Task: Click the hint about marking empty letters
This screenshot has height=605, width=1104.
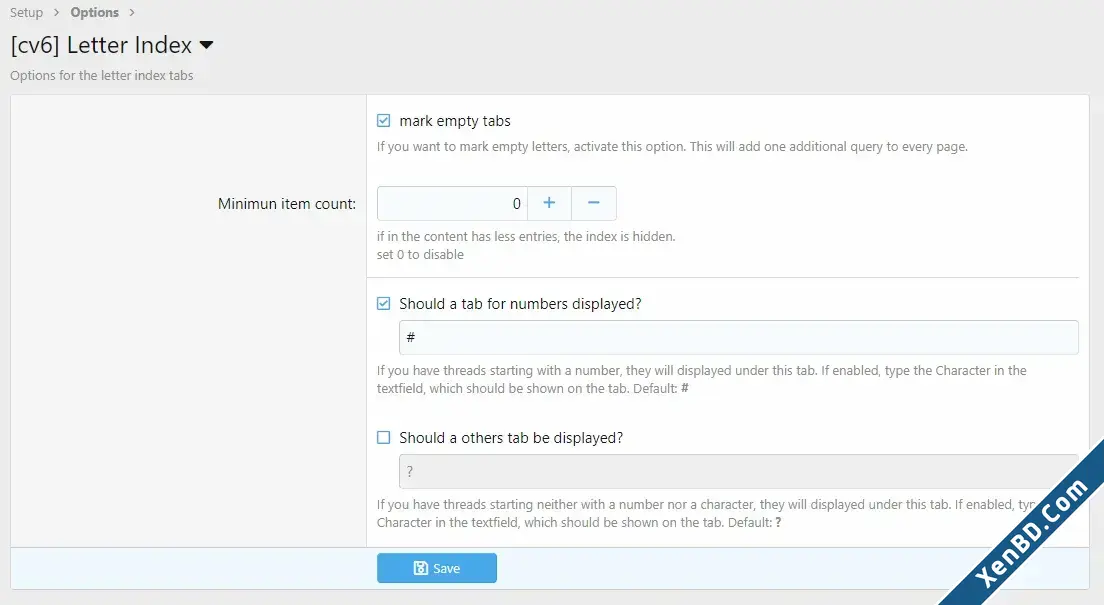Action: tap(672, 146)
